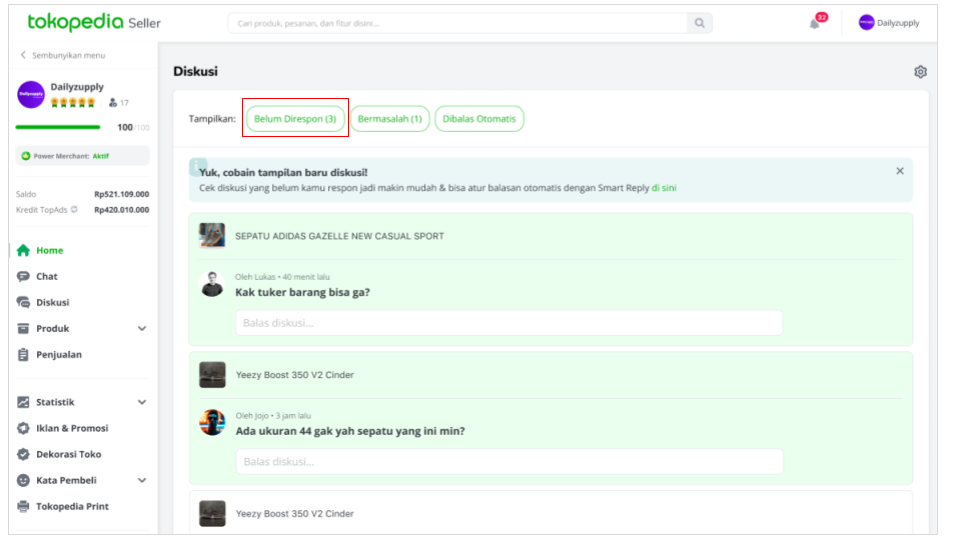The image size is (960, 540).
Task: Click 'Ada ukuran 44 gak yah' question
Action: click(350, 431)
